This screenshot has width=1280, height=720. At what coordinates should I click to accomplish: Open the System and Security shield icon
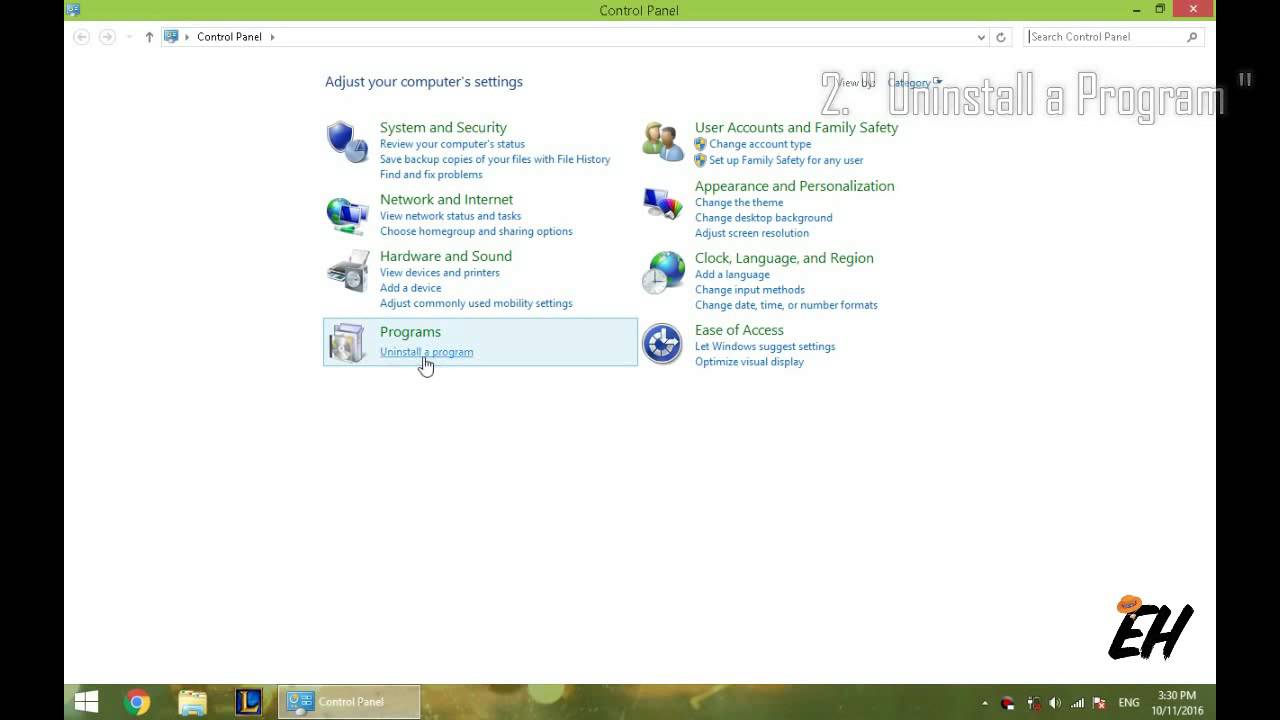tap(347, 142)
